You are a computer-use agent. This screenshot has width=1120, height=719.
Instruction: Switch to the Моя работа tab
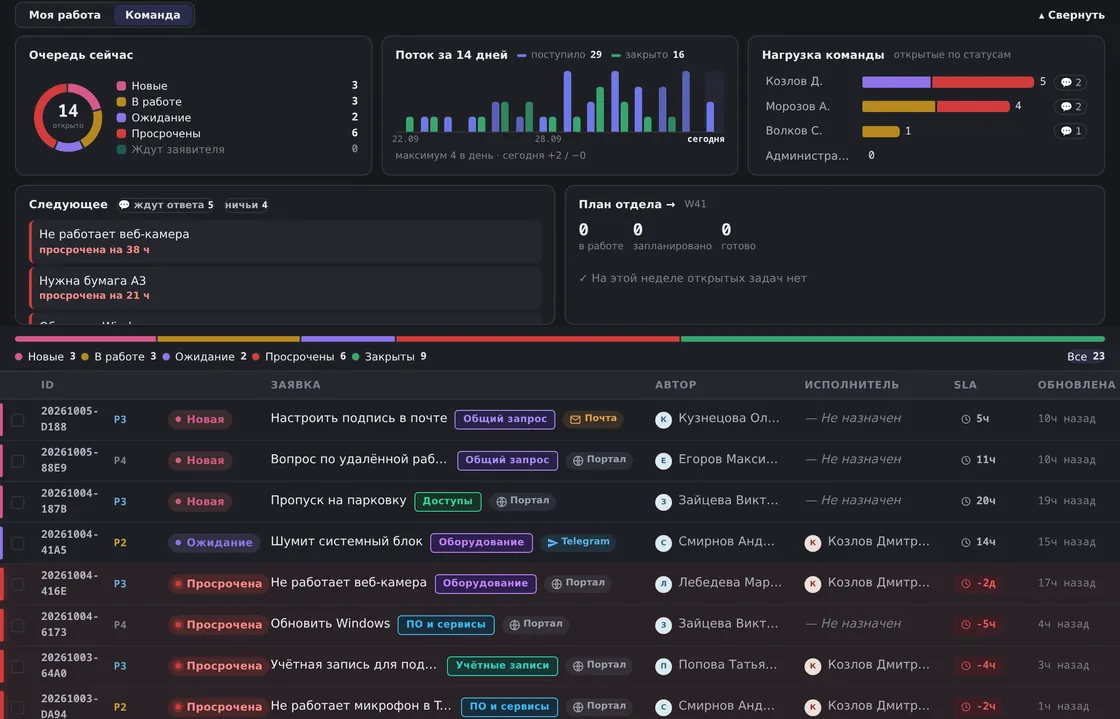pos(64,15)
